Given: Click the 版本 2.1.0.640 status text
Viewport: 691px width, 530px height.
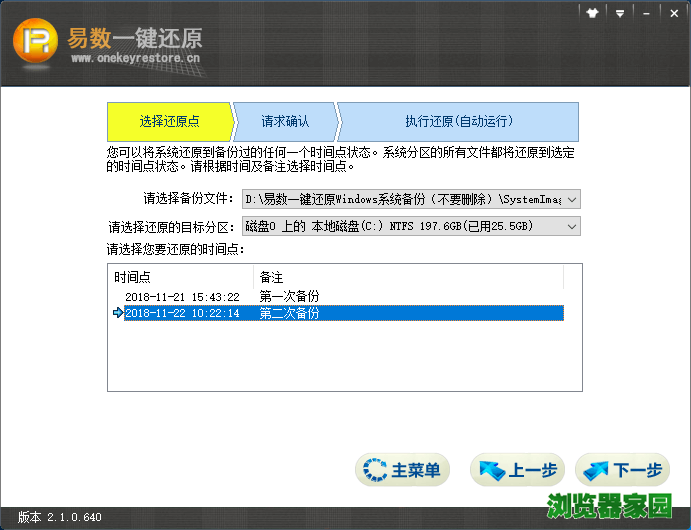Looking at the screenshot, I should pyautogui.click(x=59, y=517).
